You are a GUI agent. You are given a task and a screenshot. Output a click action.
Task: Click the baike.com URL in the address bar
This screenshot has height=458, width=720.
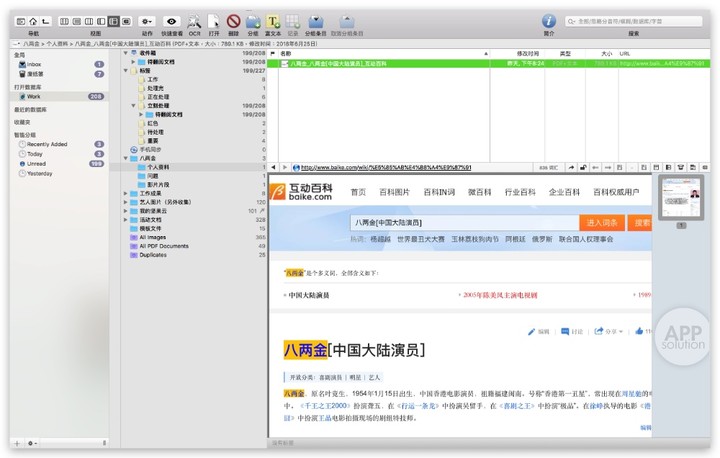pos(386,168)
